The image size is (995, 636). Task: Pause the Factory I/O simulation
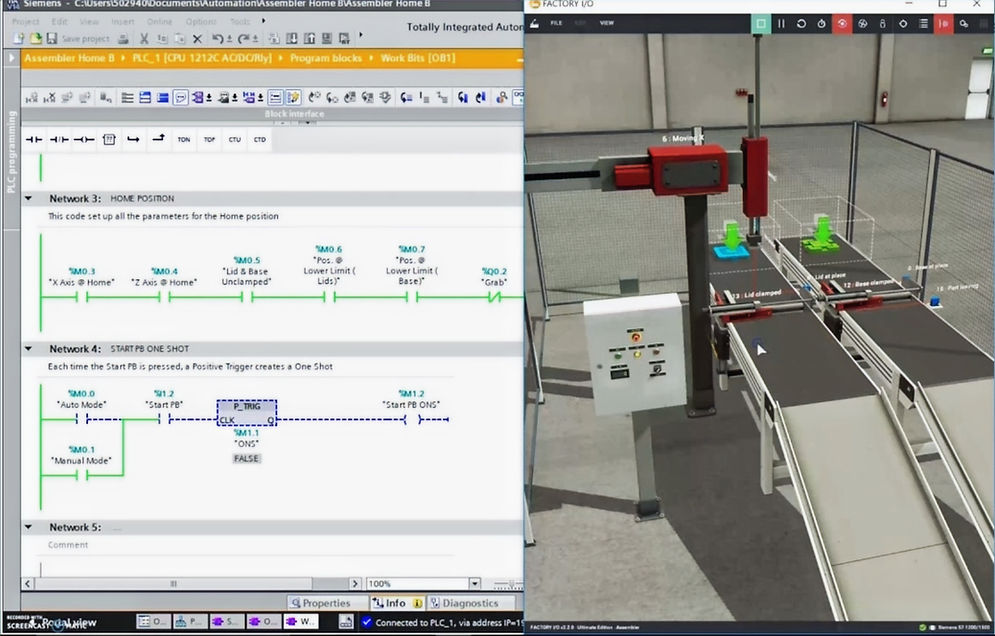[x=781, y=23]
